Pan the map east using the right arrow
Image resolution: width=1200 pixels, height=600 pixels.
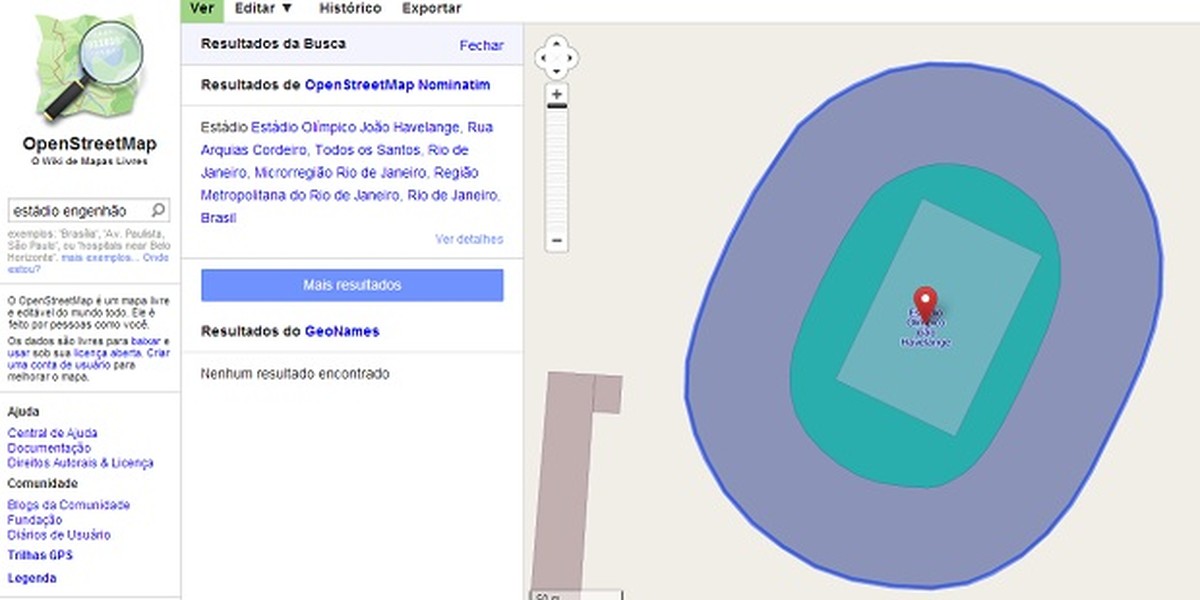point(572,57)
